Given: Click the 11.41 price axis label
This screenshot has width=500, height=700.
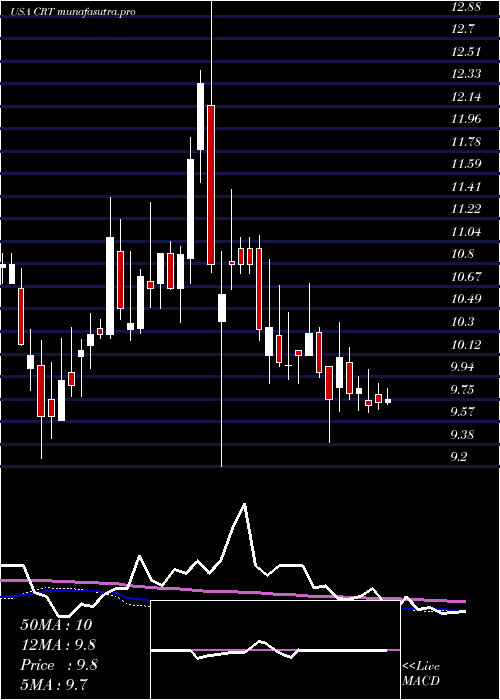Looking at the screenshot, I should coord(466,187).
